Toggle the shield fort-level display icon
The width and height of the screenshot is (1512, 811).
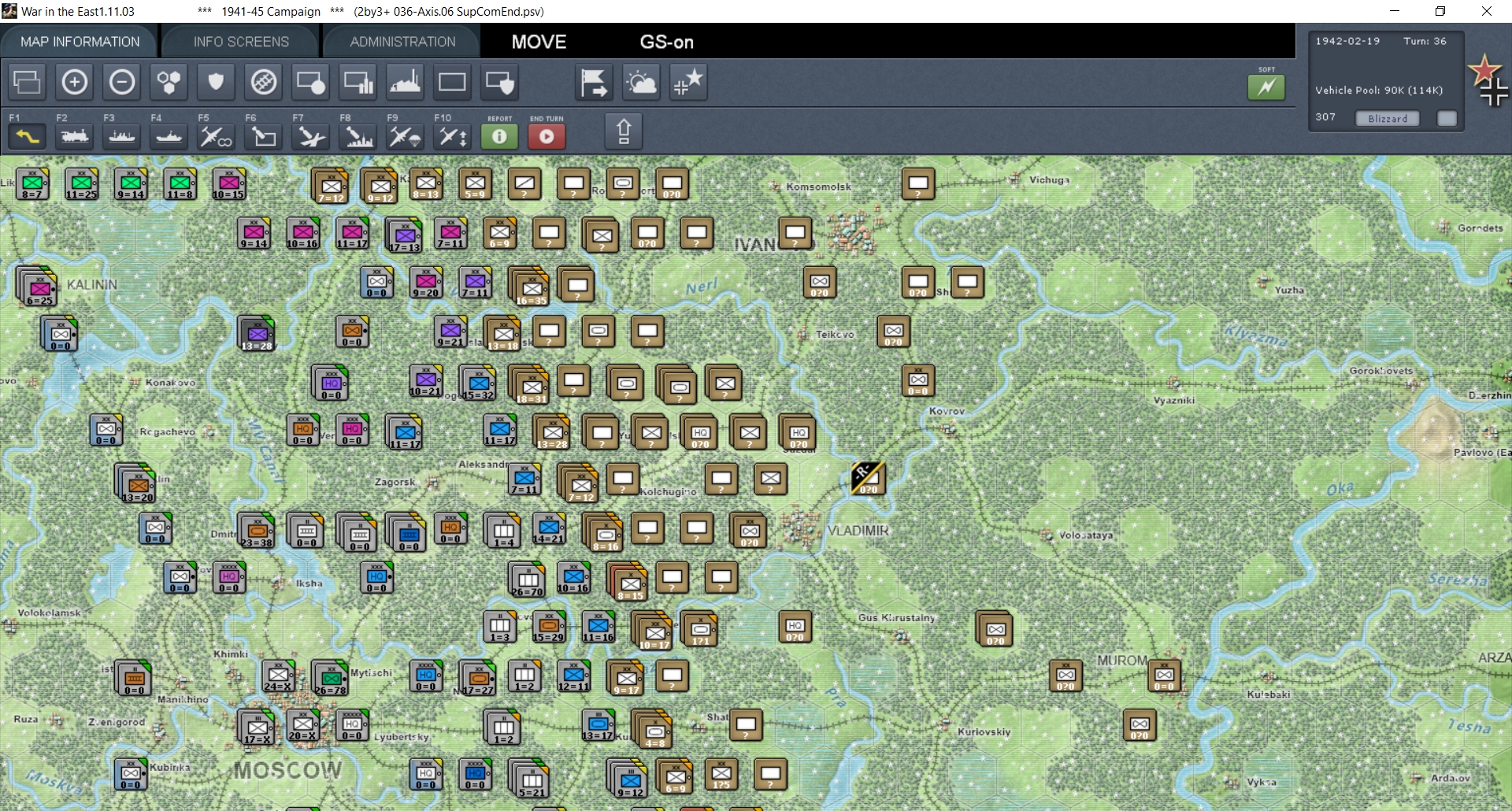point(216,82)
